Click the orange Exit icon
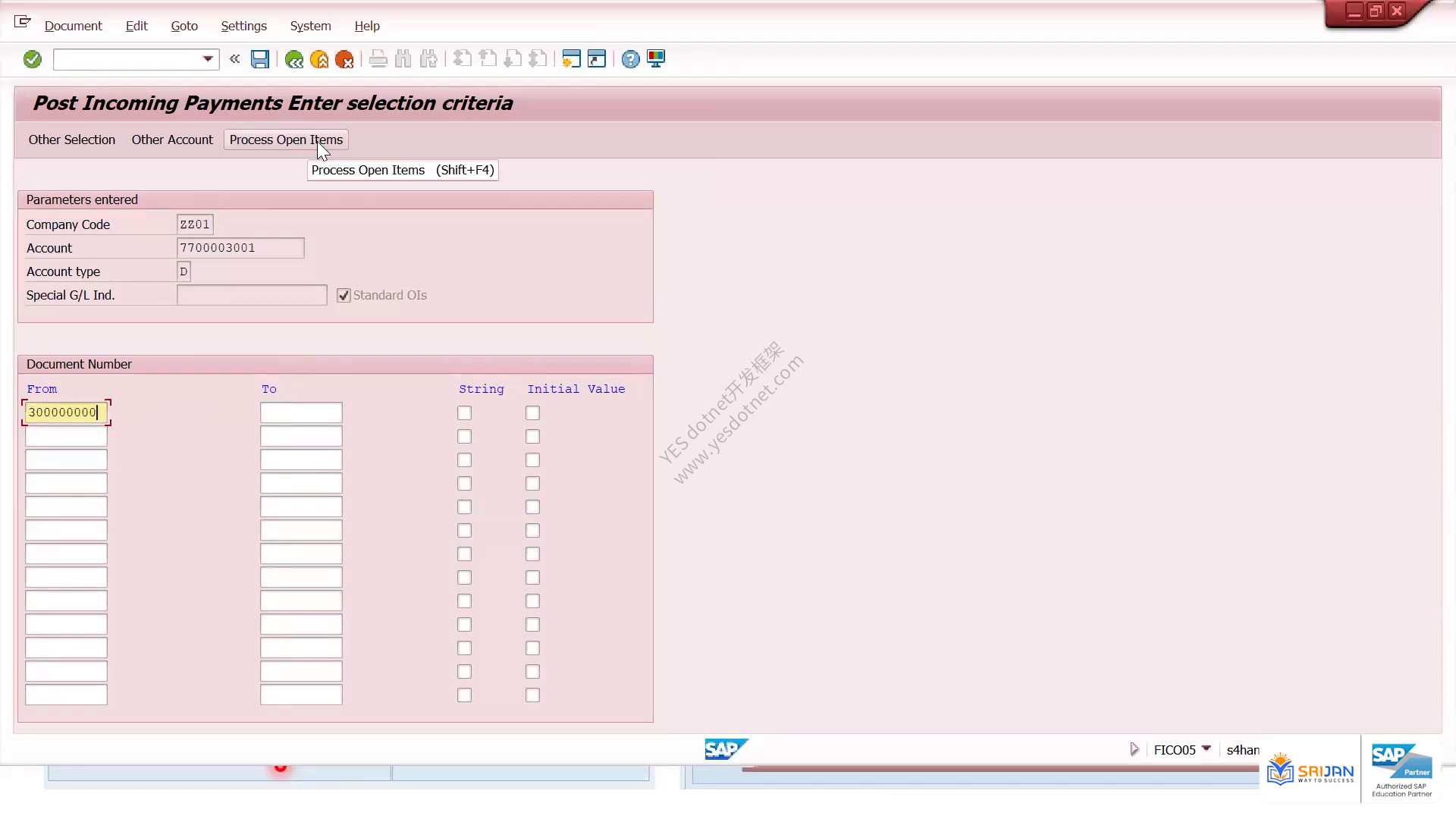 click(x=319, y=59)
